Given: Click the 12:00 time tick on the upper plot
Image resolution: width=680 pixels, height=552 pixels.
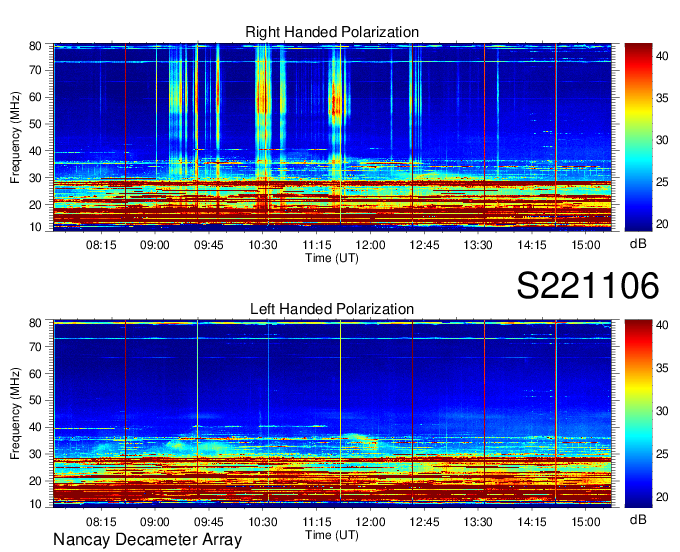Looking at the screenshot, I should click(x=370, y=245).
